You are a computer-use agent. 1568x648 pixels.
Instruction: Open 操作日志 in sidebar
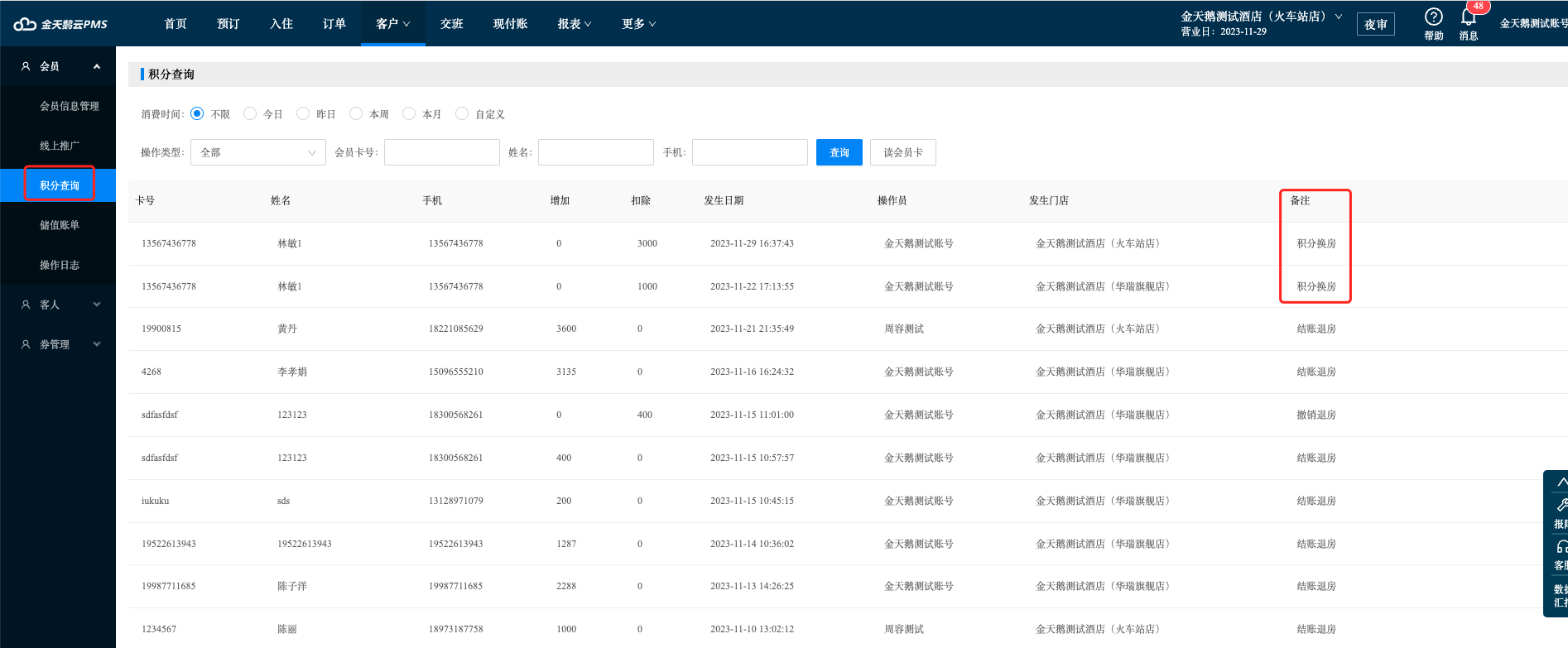(60, 265)
